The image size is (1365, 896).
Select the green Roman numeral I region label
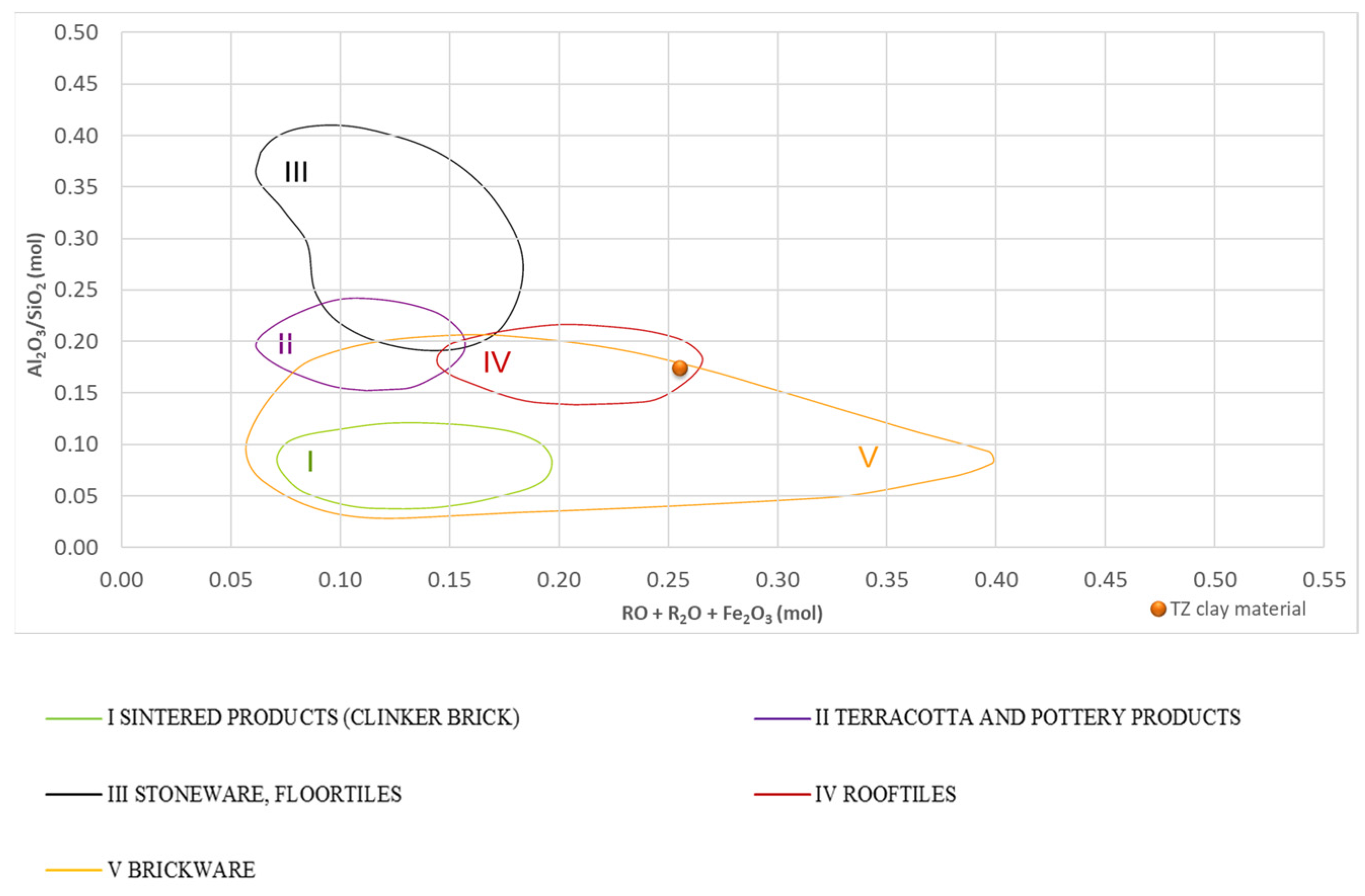pos(310,461)
